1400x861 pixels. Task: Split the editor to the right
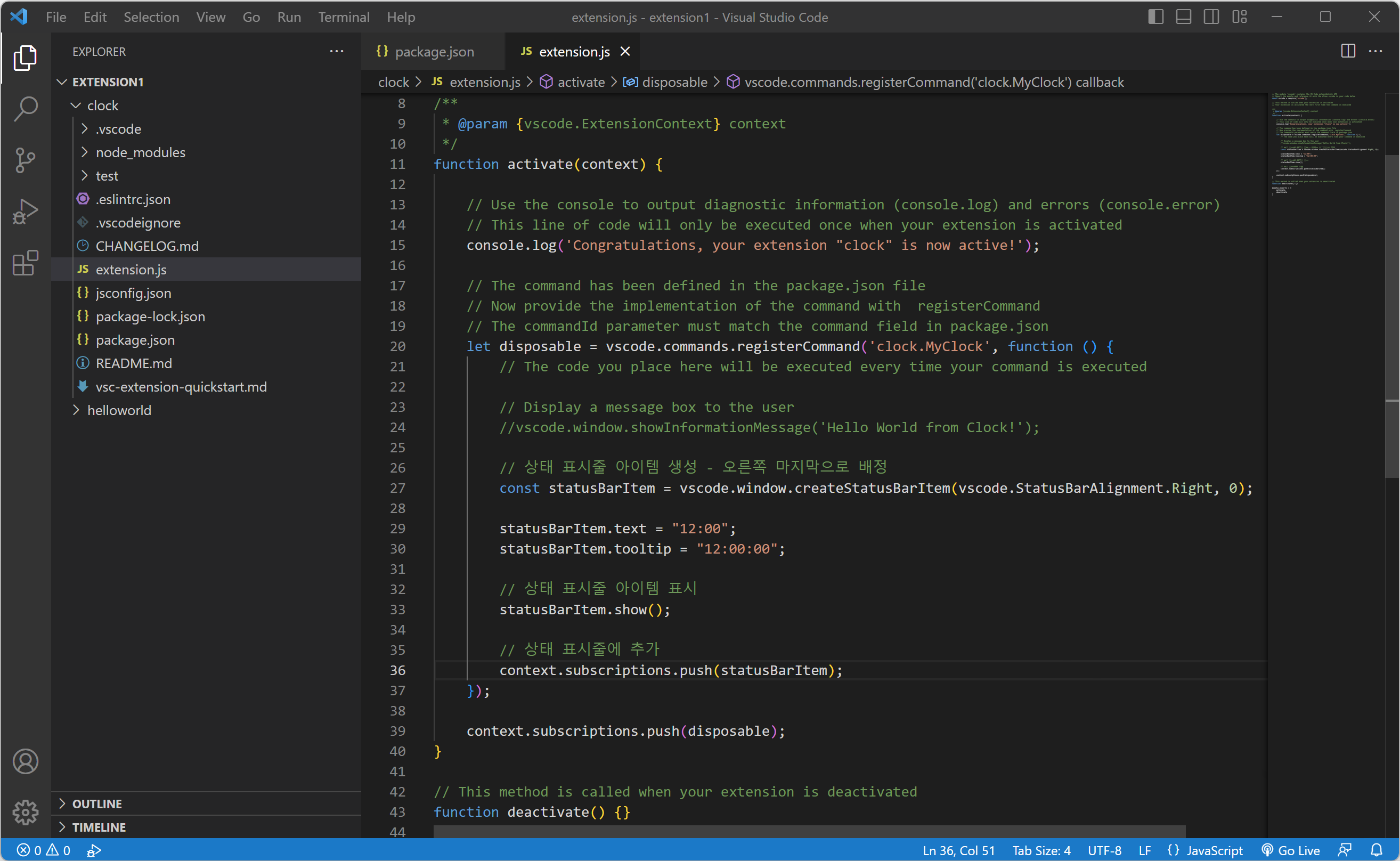click(x=1348, y=51)
